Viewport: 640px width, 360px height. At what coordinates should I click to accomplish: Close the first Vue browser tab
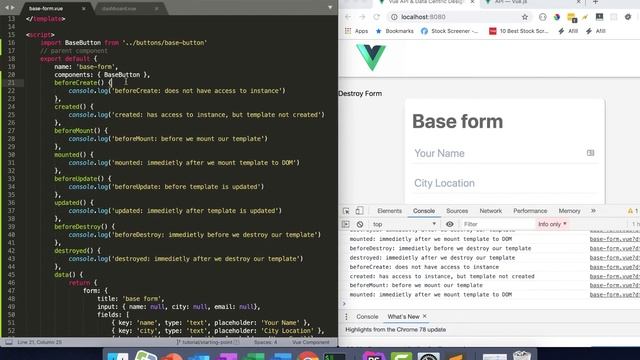point(472,2)
